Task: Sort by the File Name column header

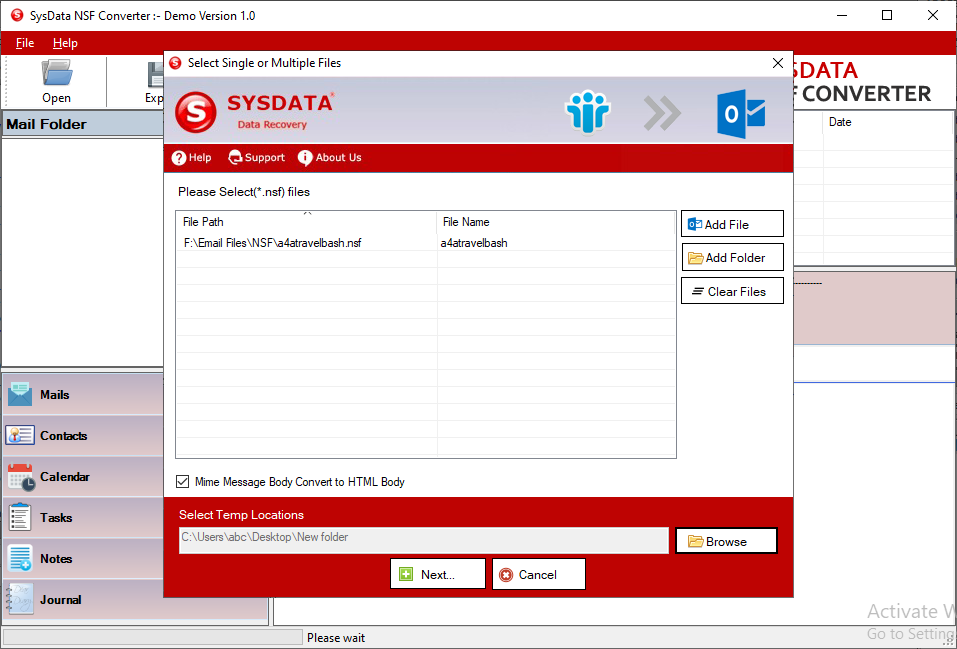Action: 556,222
